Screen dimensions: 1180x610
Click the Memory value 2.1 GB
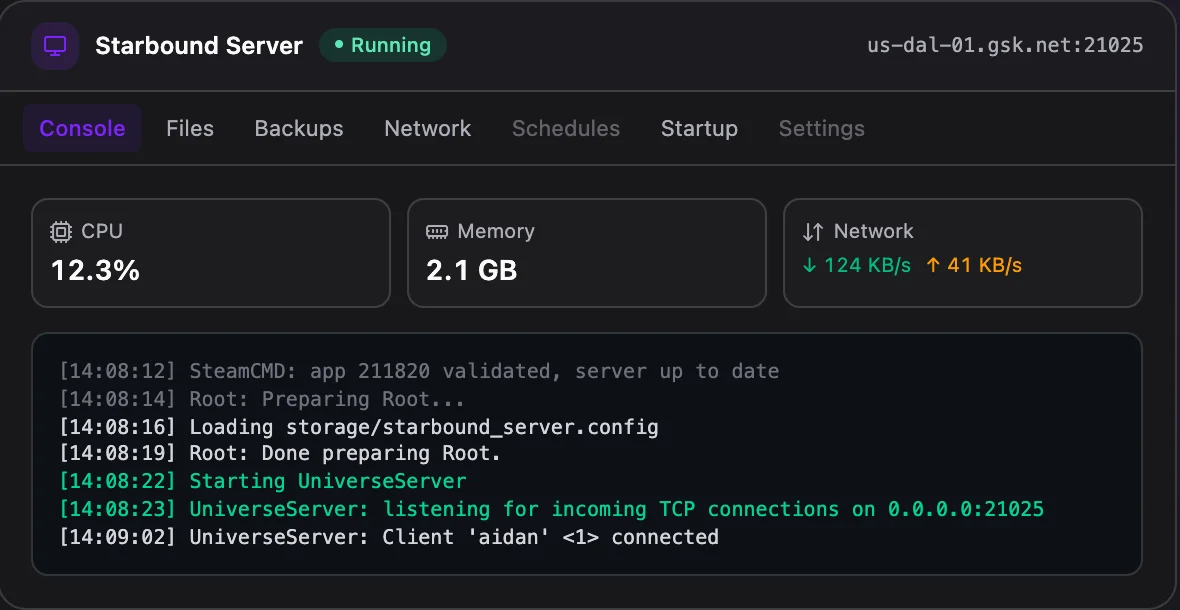[x=472, y=271]
